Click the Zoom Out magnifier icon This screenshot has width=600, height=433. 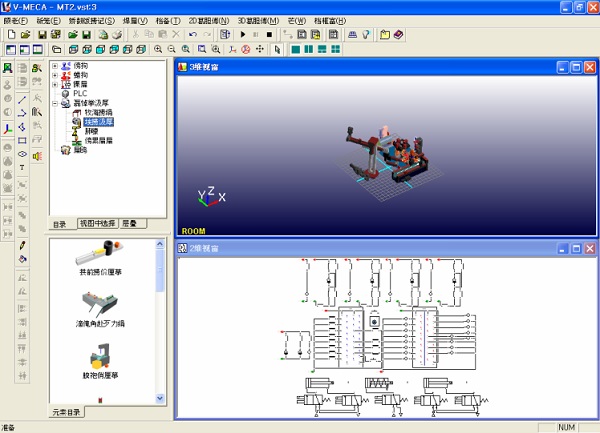[x=172, y=49]
